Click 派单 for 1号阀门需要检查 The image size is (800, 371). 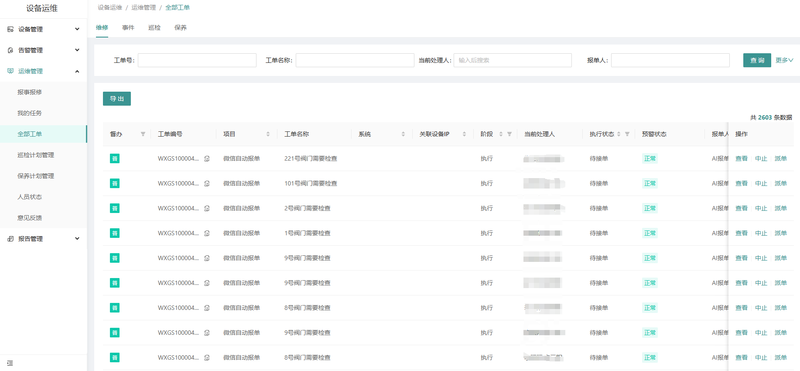click(x=781, y=233)
